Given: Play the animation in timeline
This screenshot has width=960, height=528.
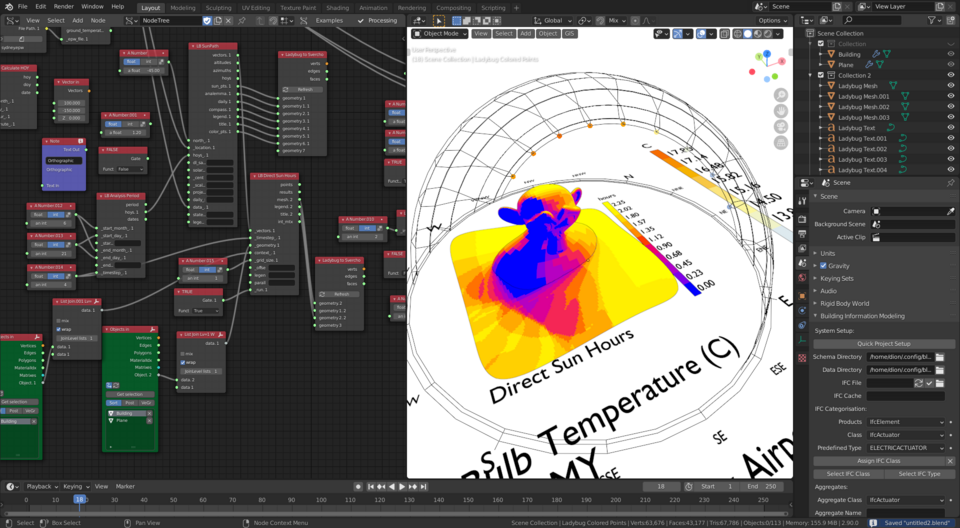Looking at the screenshot, I should point(402,486).
